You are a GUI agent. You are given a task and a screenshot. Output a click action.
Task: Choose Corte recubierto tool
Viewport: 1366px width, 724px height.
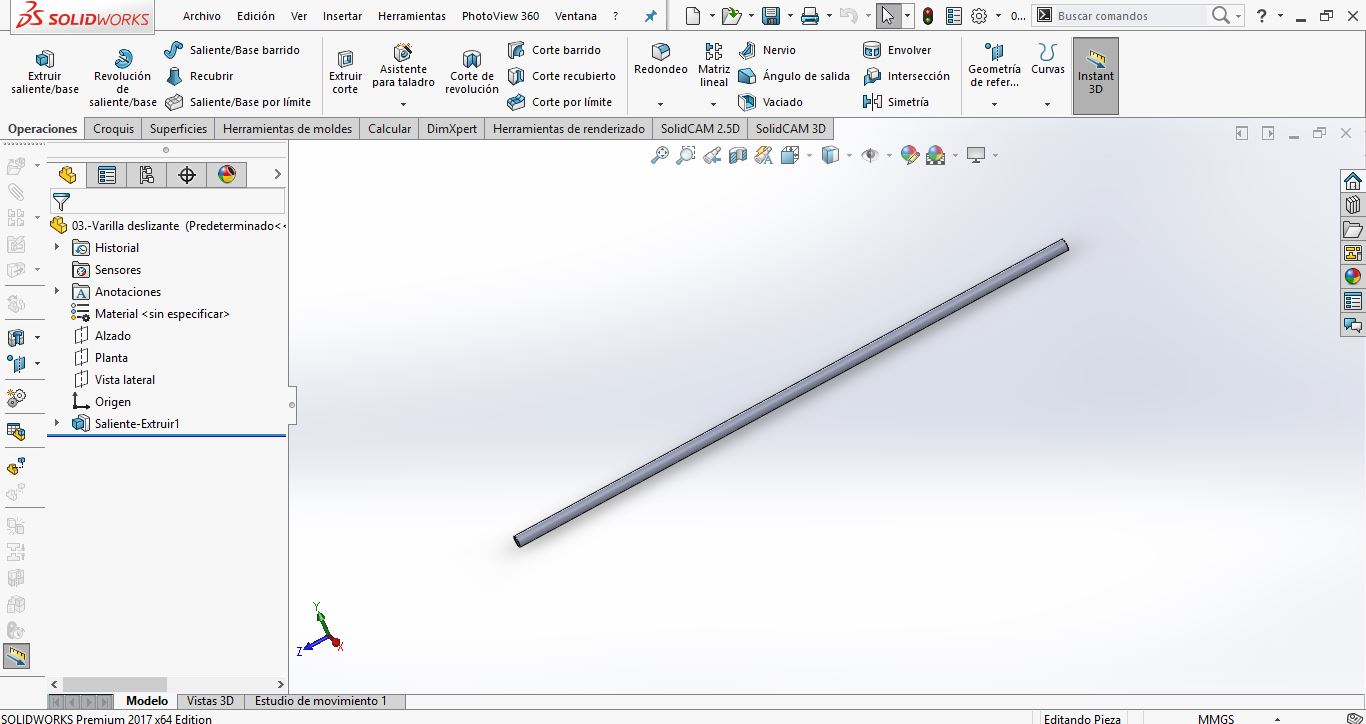pos(561,76)
